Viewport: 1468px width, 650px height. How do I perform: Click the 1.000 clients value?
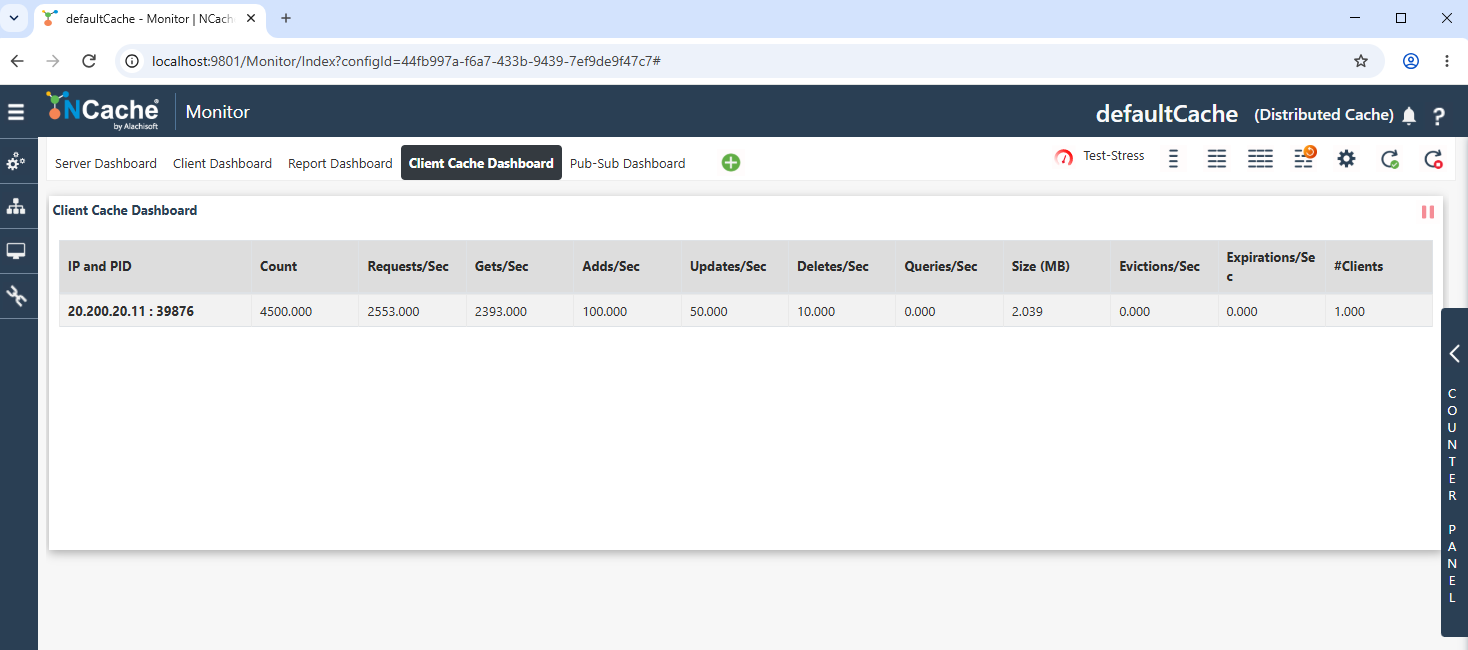tap(1349, 312)
